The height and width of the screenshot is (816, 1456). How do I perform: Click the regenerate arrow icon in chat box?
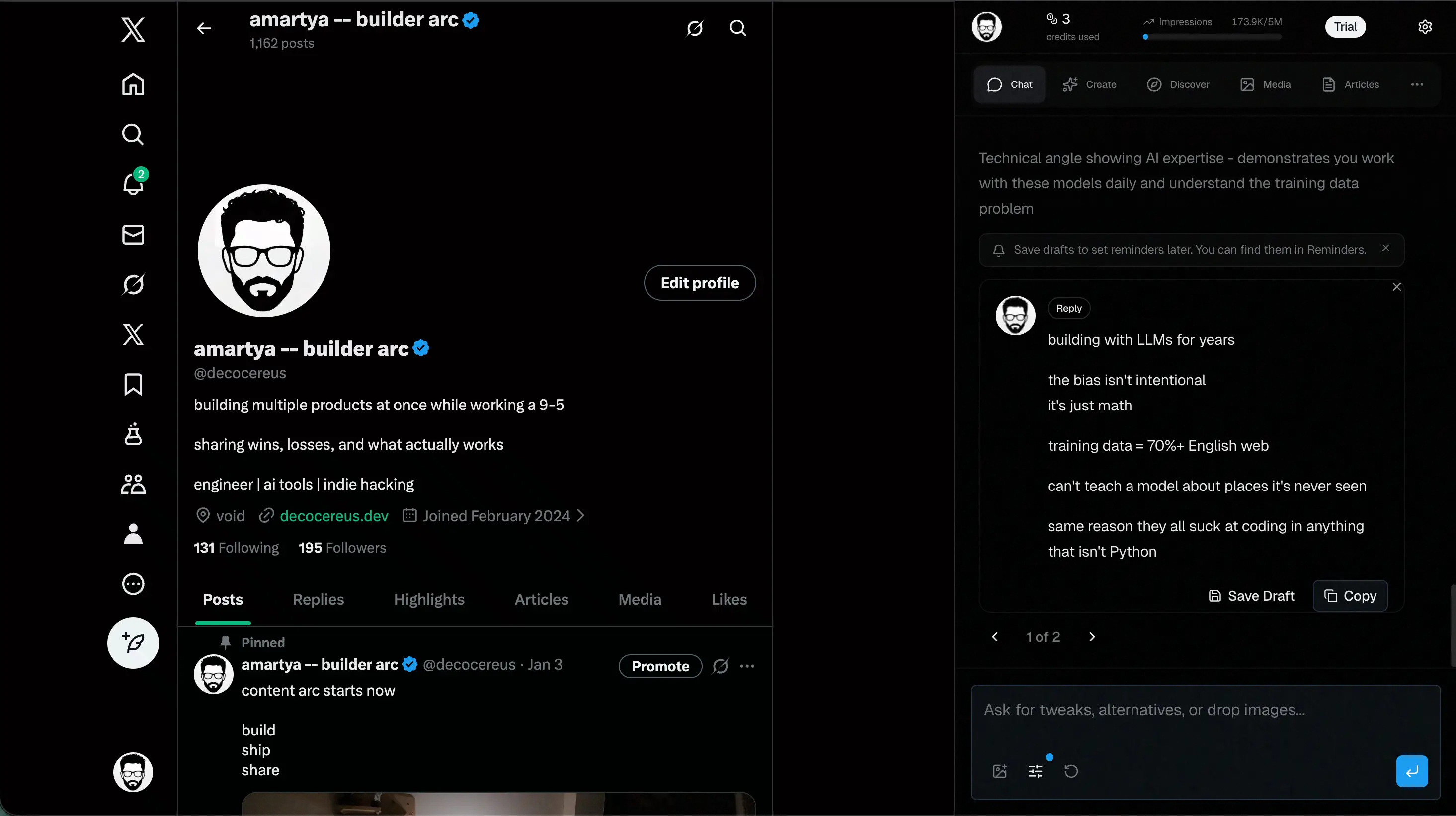click(x=1071, y=771)
